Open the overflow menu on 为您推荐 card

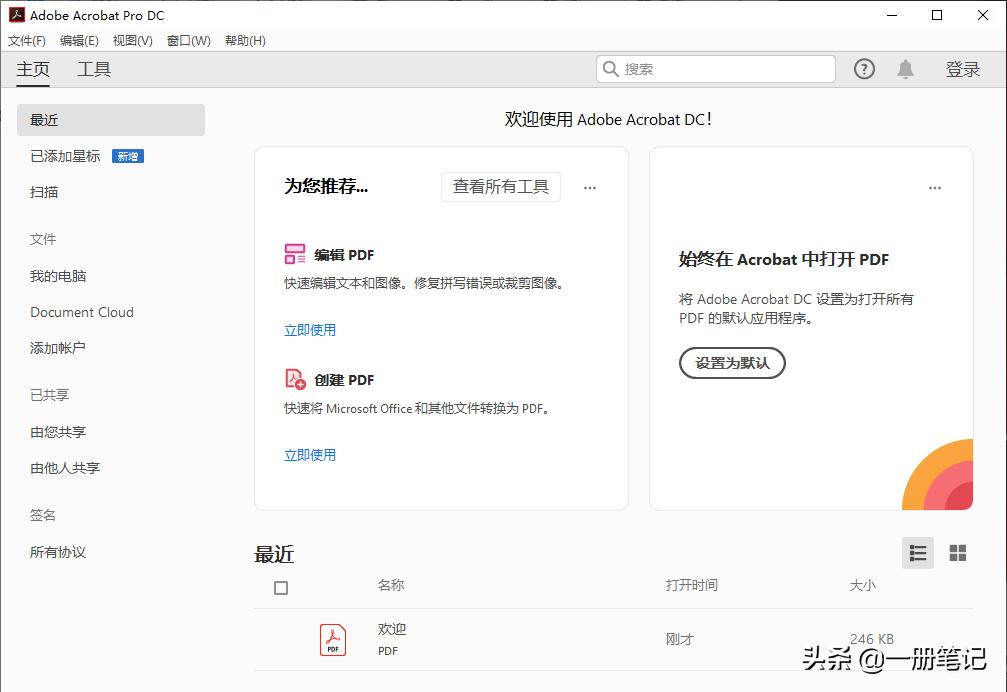590,187
